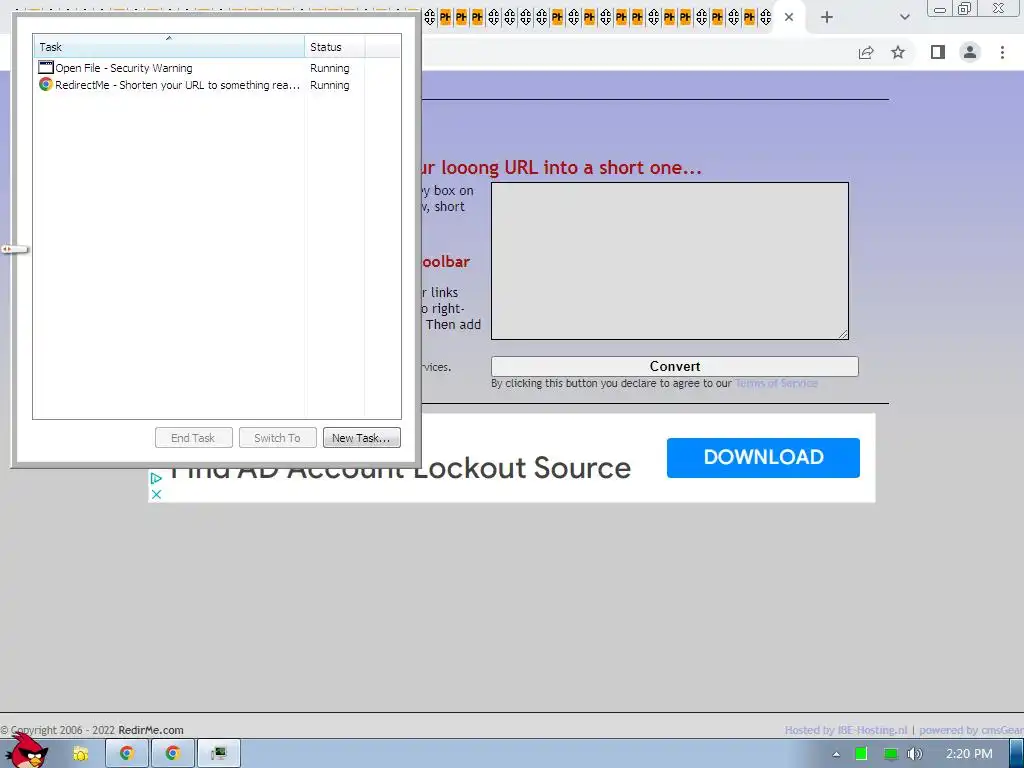Close the ad using the blue X icon

coord(156,494)
